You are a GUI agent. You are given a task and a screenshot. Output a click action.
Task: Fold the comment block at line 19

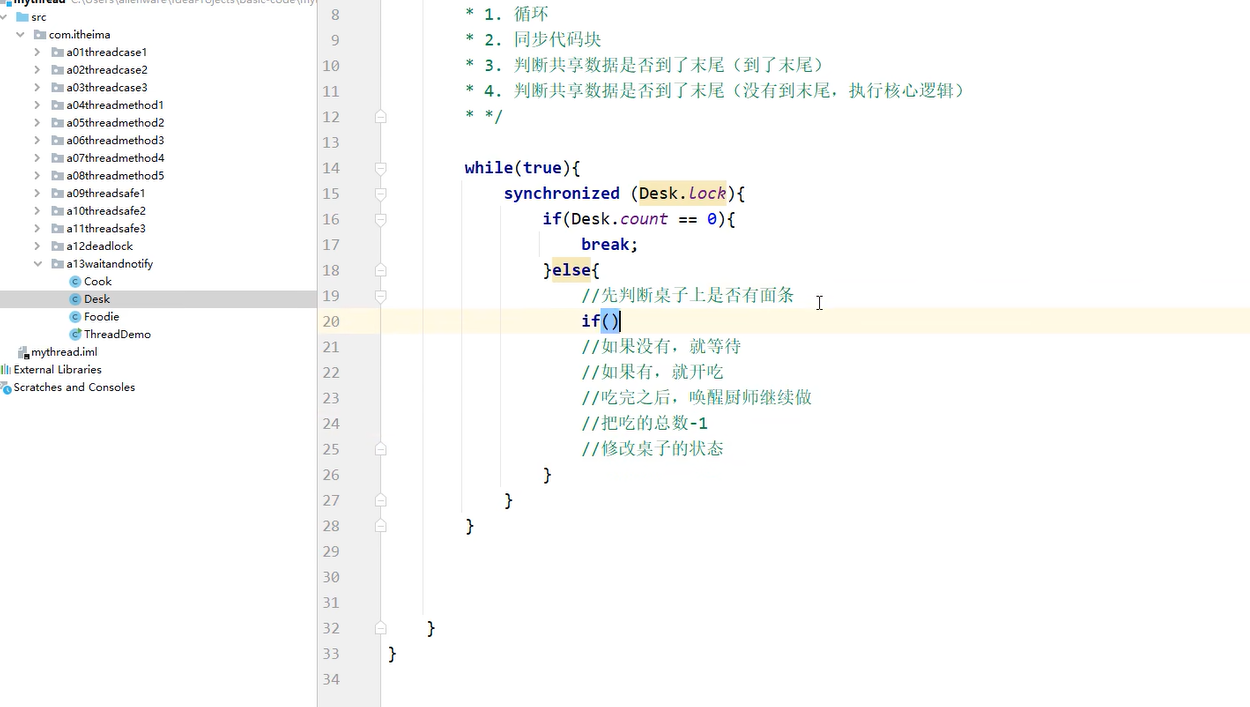[381, 296]
